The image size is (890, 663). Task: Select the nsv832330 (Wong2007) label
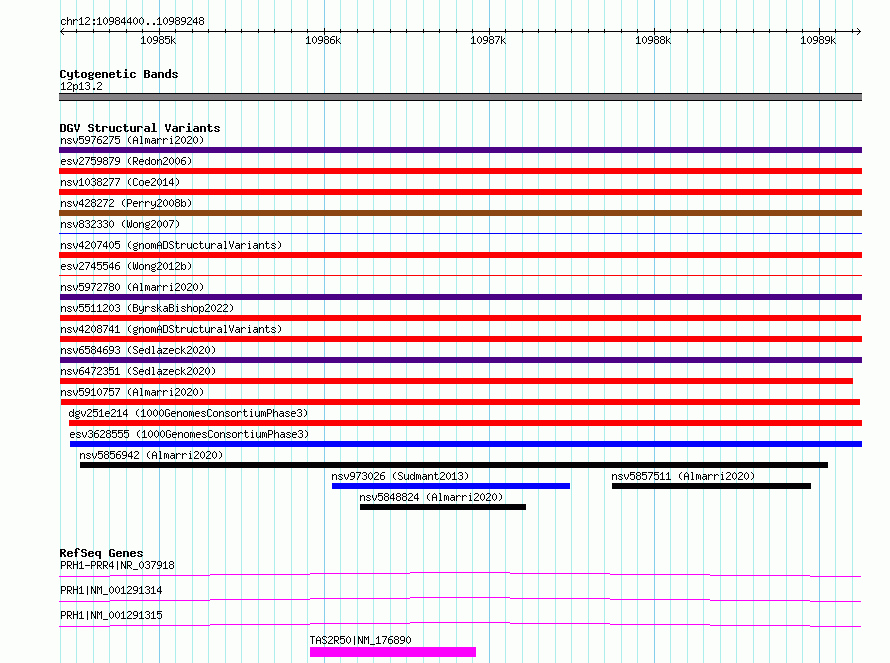coord(120,224)
